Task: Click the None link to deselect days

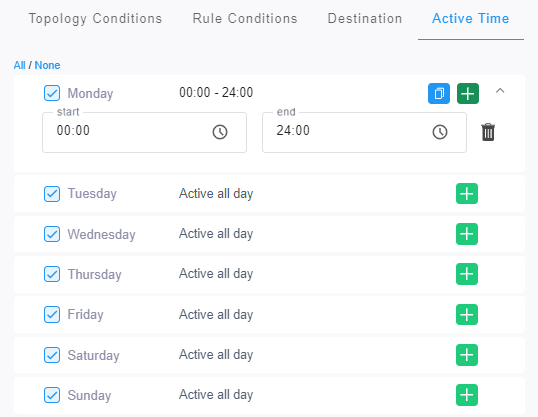Action: click(x=47, y=65)
